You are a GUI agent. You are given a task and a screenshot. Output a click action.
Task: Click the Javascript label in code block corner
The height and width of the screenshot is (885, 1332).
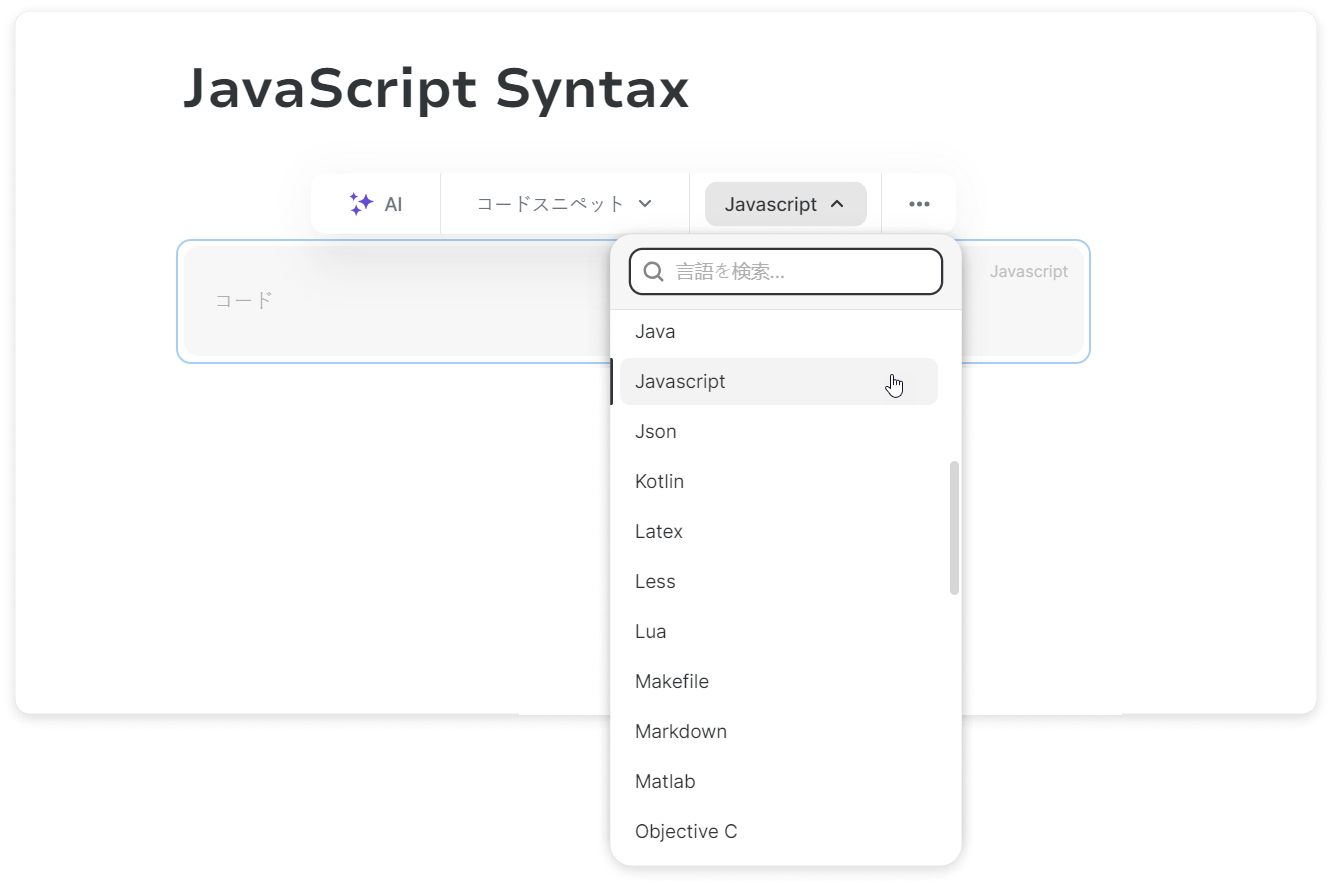coord(1029,271)
